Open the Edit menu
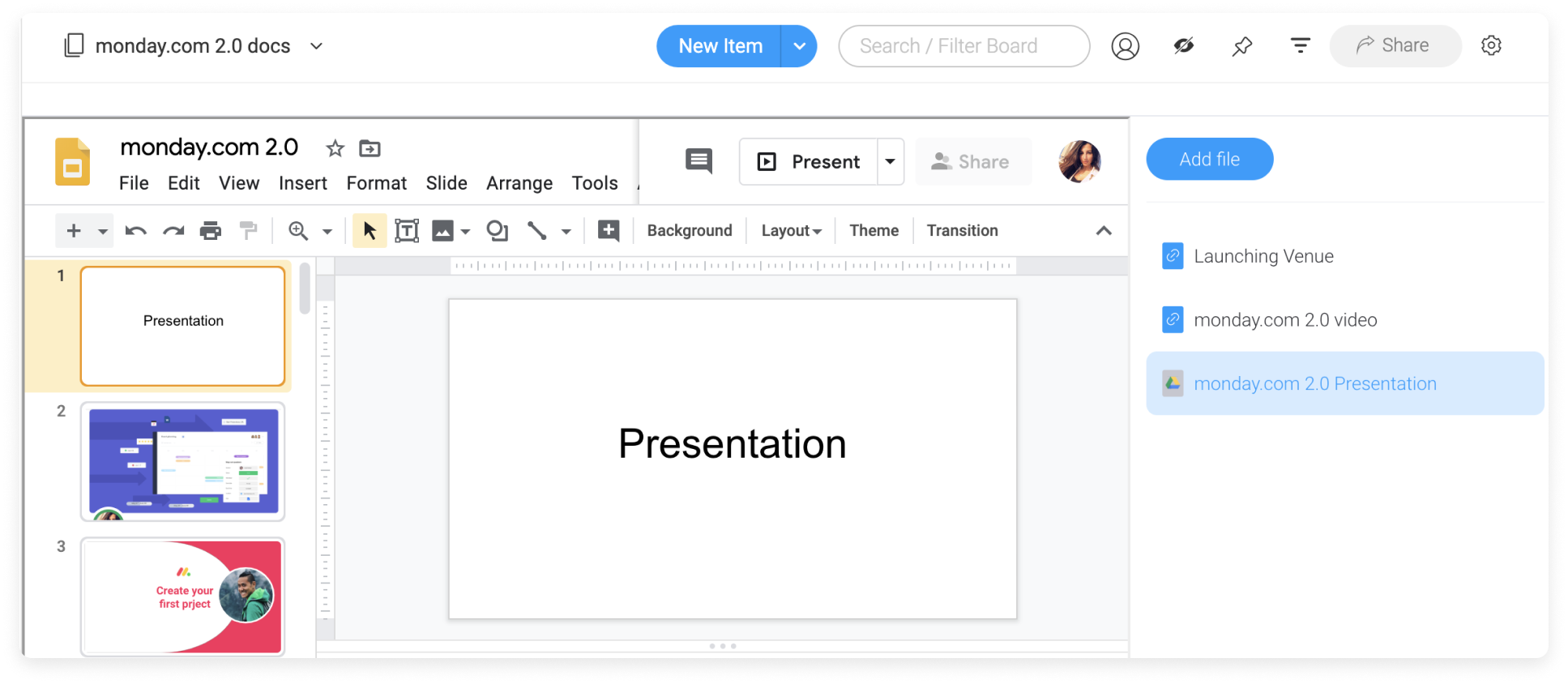This screenshot has width=1568, height=684. tap(184, 183)
